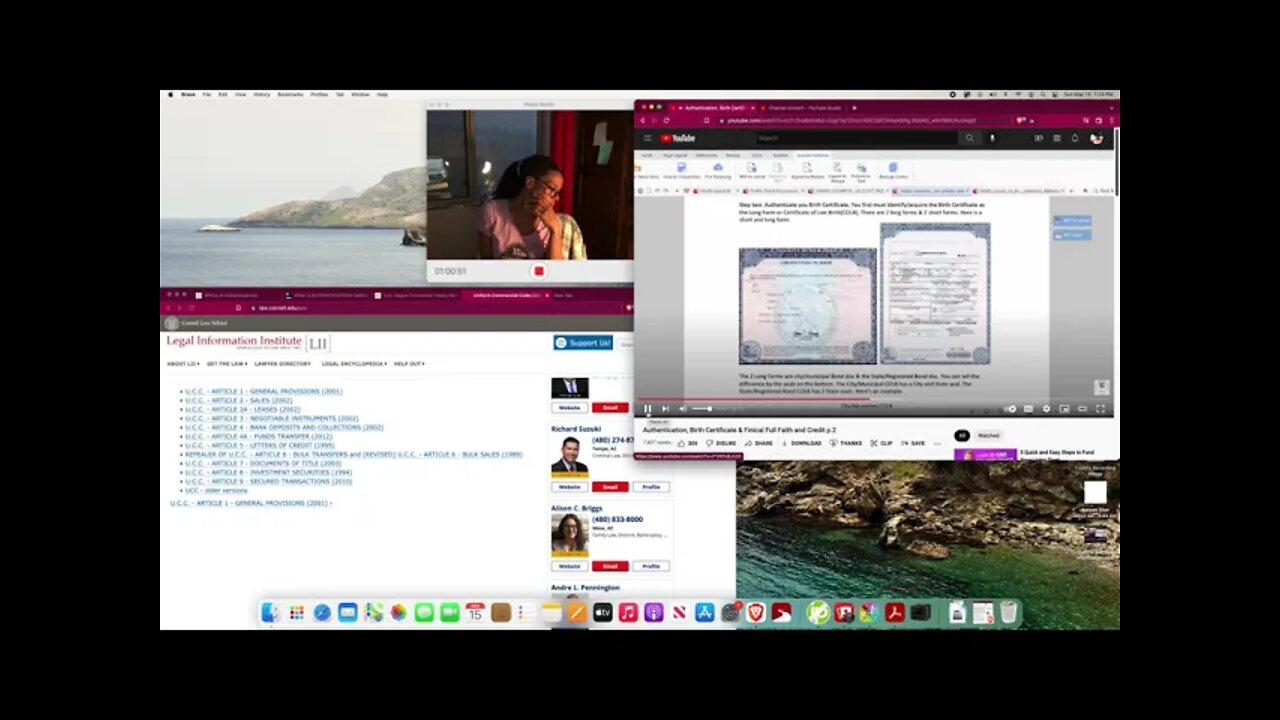The height and width of the screenshot is (720, 1280).
Task: Open the GET THE LAW dropdown menu
Action: pyautogui.click(x=226, y=364)
